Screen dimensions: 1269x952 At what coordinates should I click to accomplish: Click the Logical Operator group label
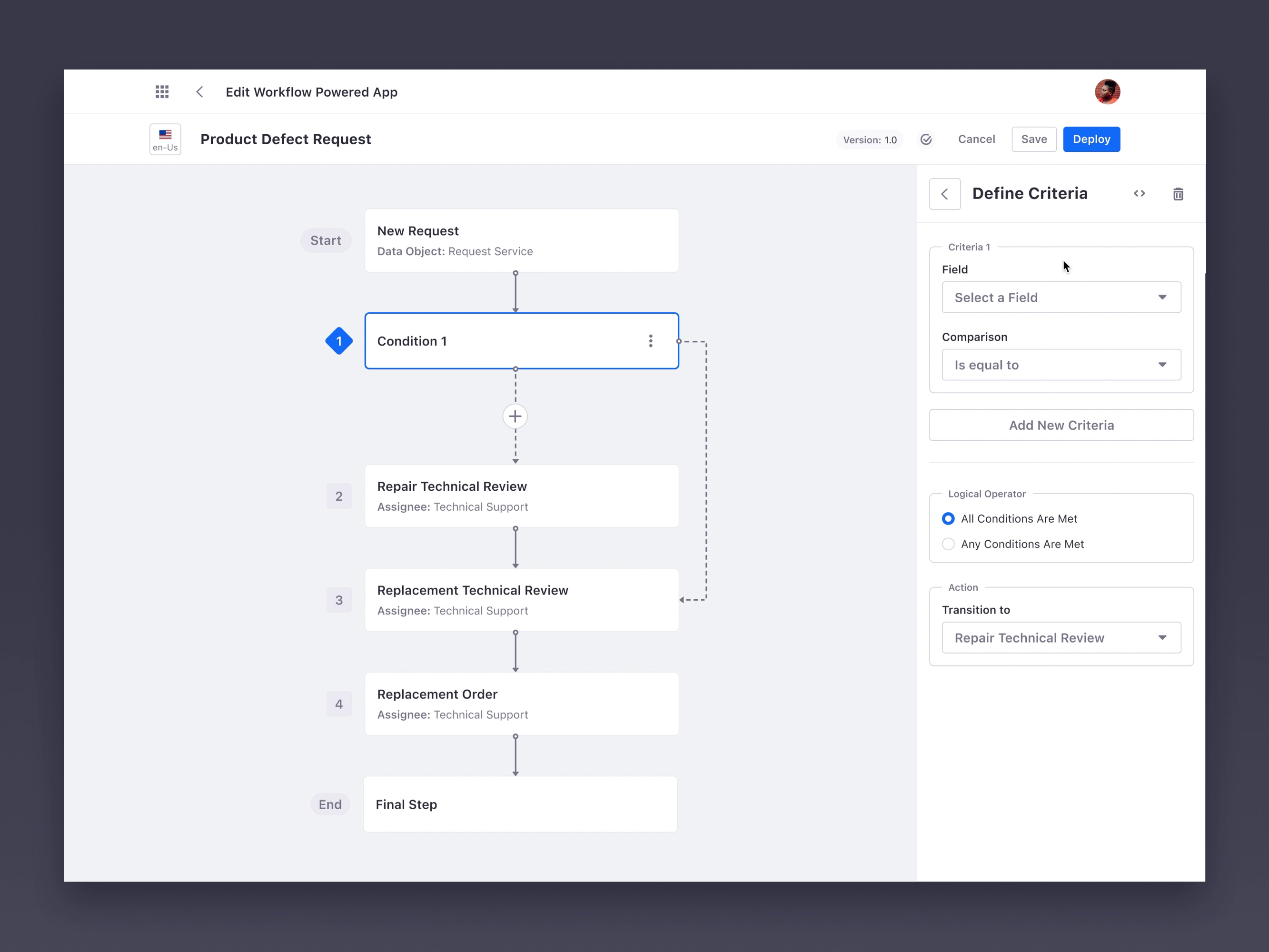(x=987, y=494)
